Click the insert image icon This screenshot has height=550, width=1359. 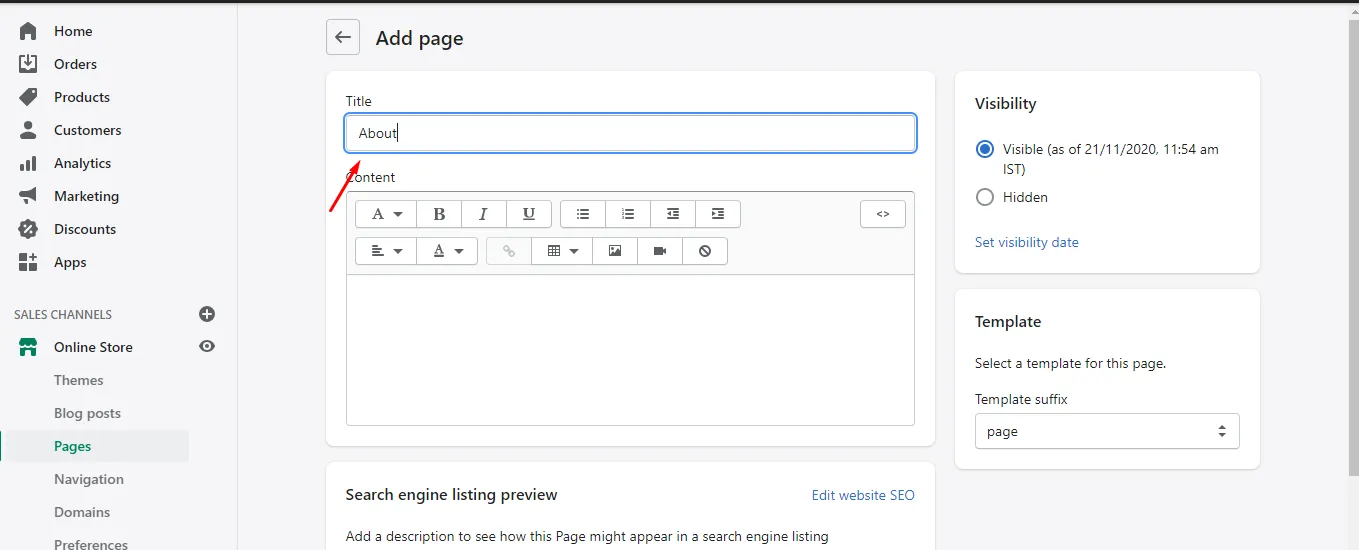coord(615,251)
